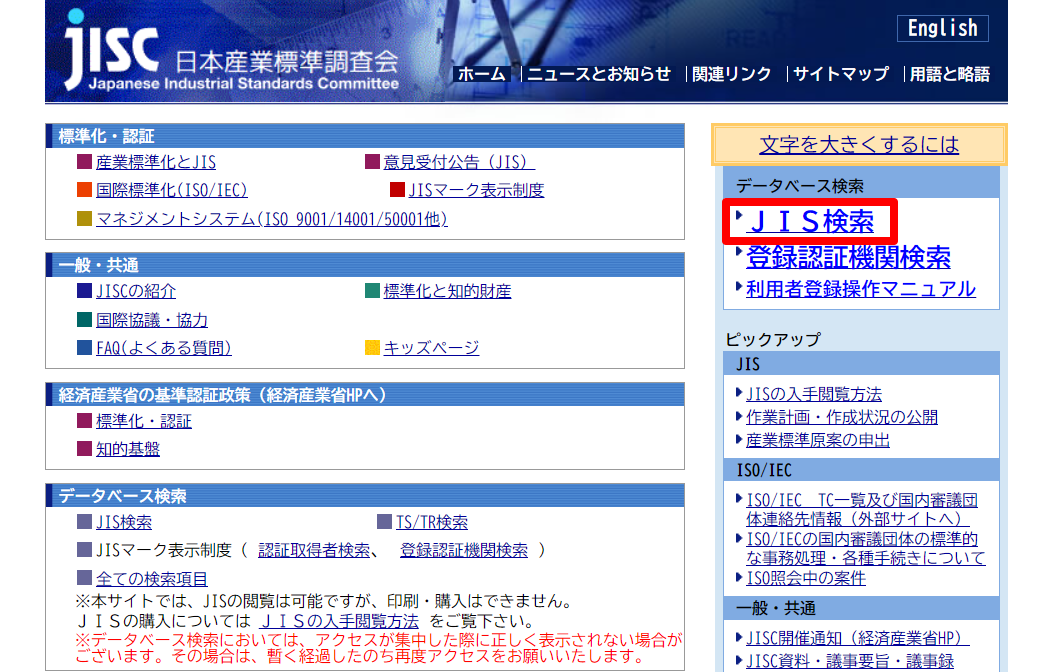This screenshot has height=672, width=1044.
Task: Open 文字を大きくするには link
Action: (x=859, y=145)
